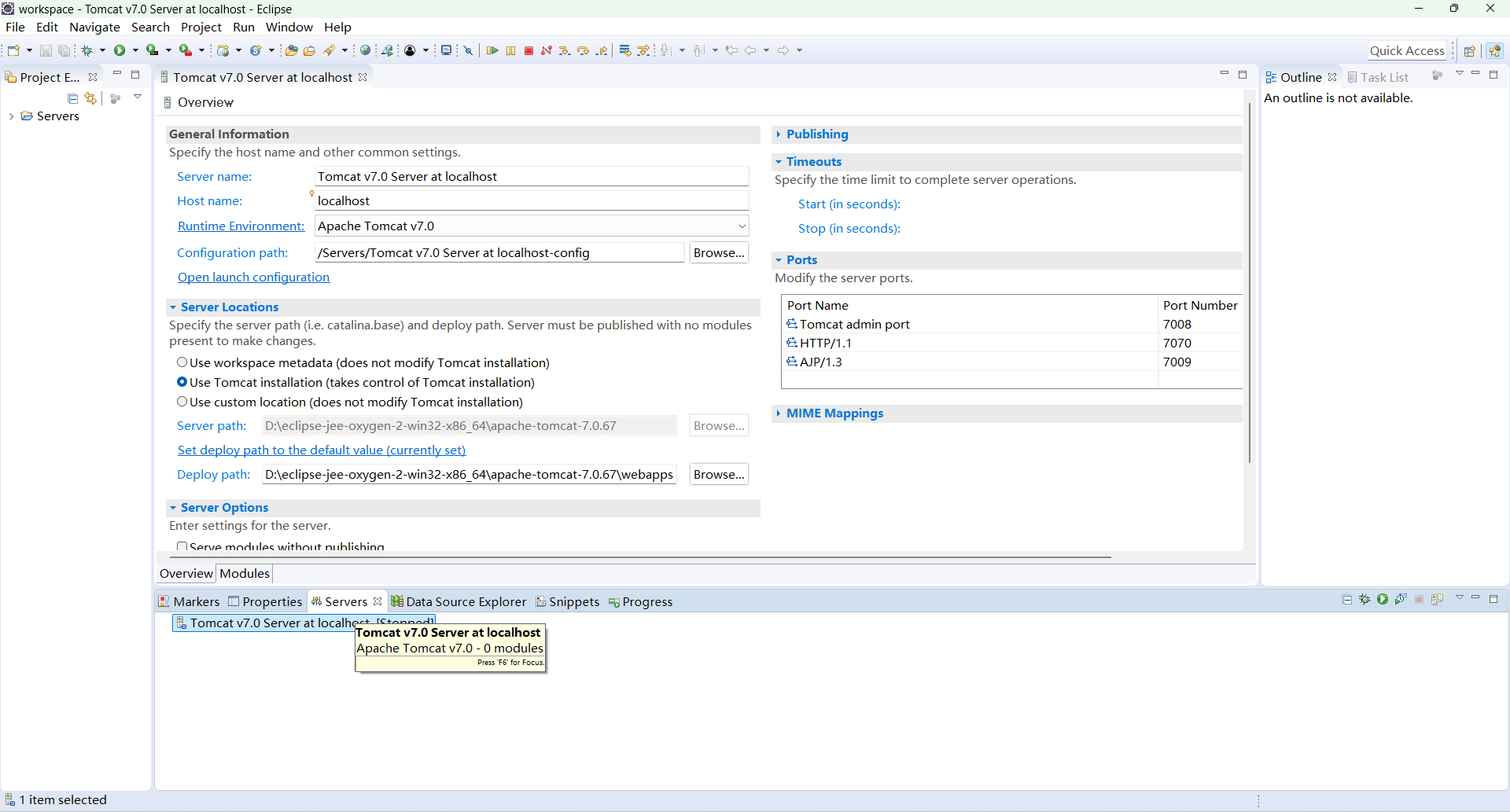Select Use Tomcat installation radio button

click(x=182, y=382)
